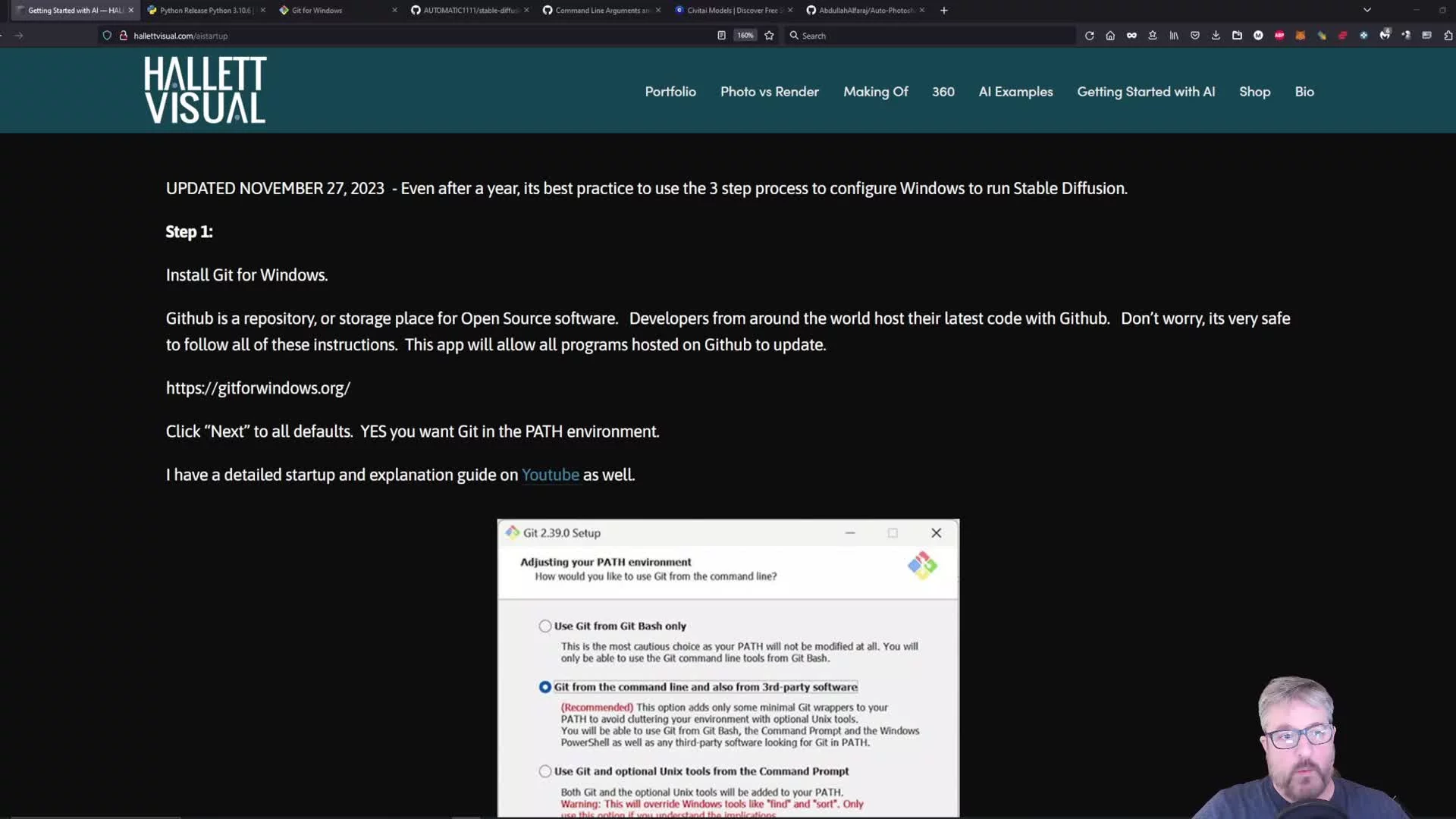Open the Git 2.39.0 Setup screenshot image
This screenshot has height=819, width=1456.
[728, 668]
